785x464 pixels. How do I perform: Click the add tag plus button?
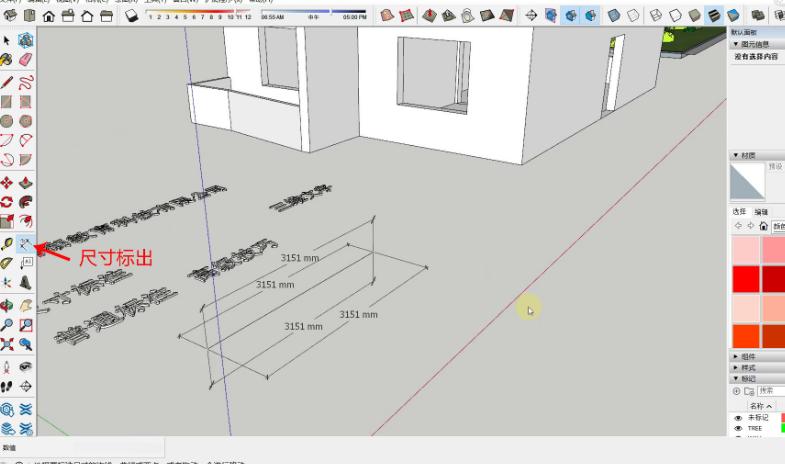point(737,391)
